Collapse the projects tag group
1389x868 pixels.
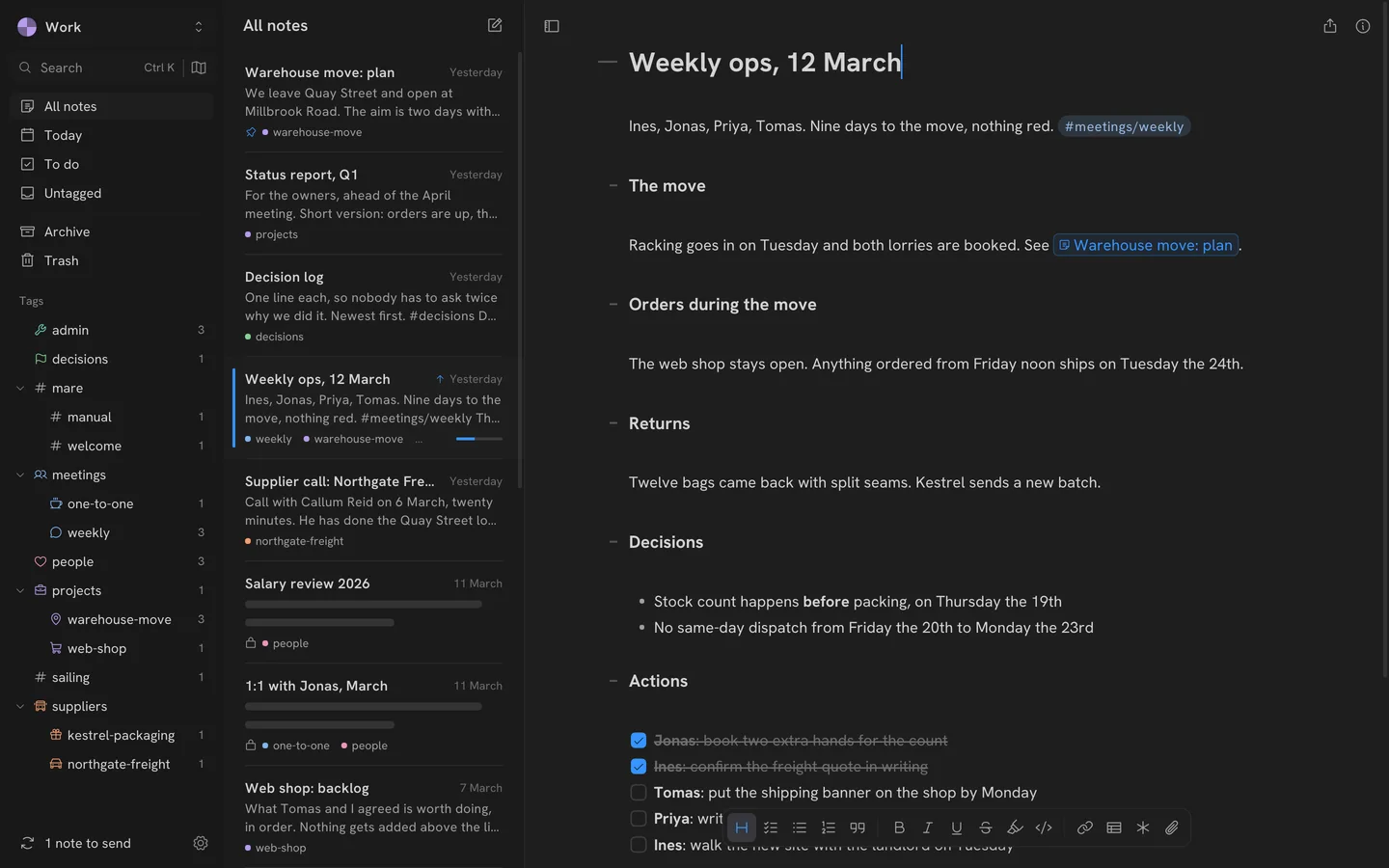tap(20, 590)
